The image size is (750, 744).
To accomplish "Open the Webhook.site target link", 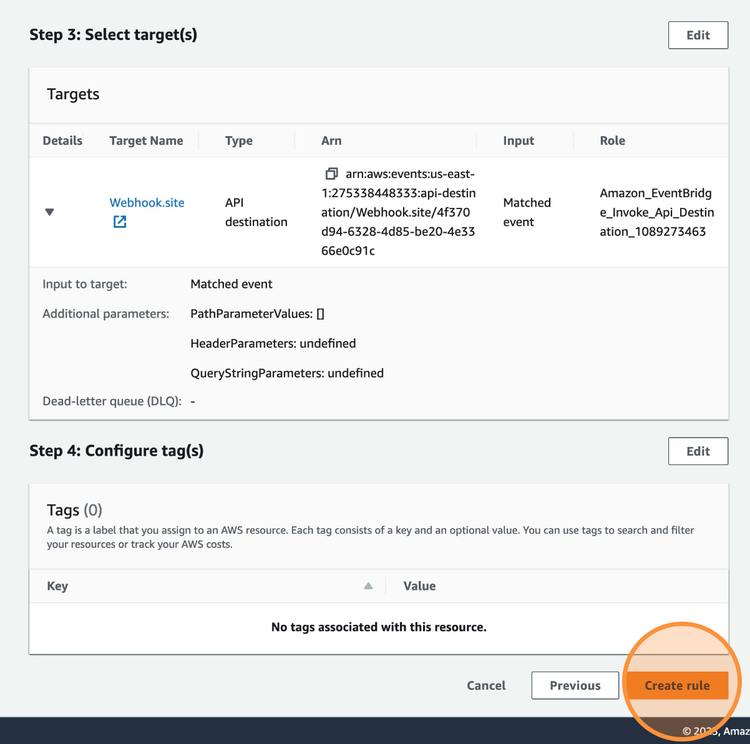I will click(x=146, y=202).
